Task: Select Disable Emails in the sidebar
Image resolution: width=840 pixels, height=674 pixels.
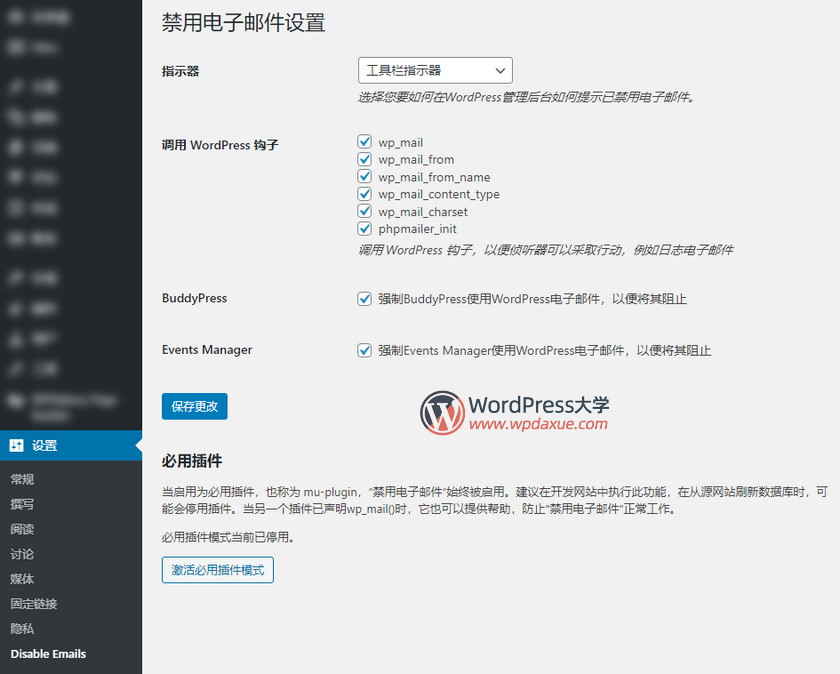Action: pos(48,654)
